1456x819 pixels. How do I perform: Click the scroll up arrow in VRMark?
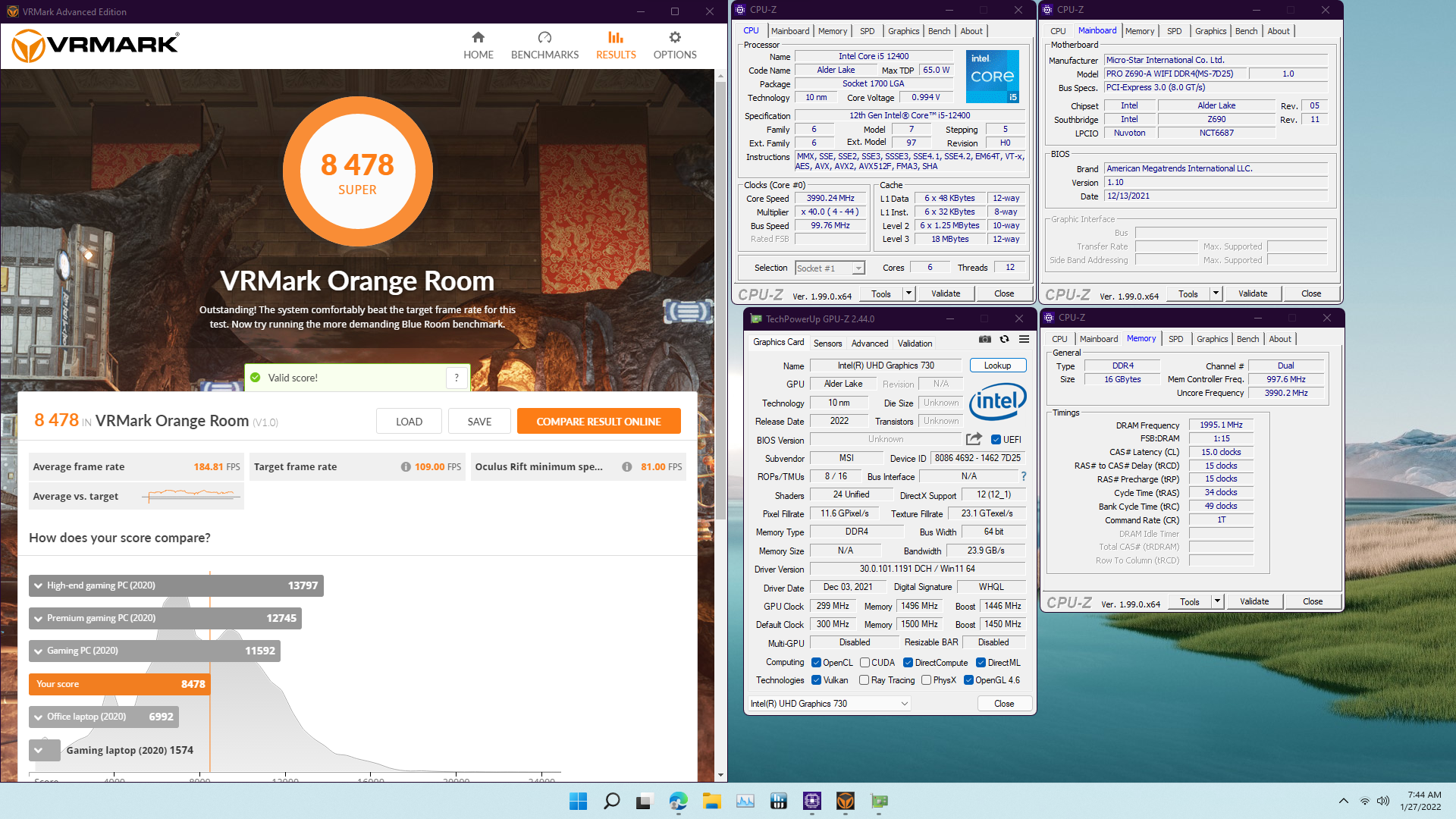pos(720,76)
